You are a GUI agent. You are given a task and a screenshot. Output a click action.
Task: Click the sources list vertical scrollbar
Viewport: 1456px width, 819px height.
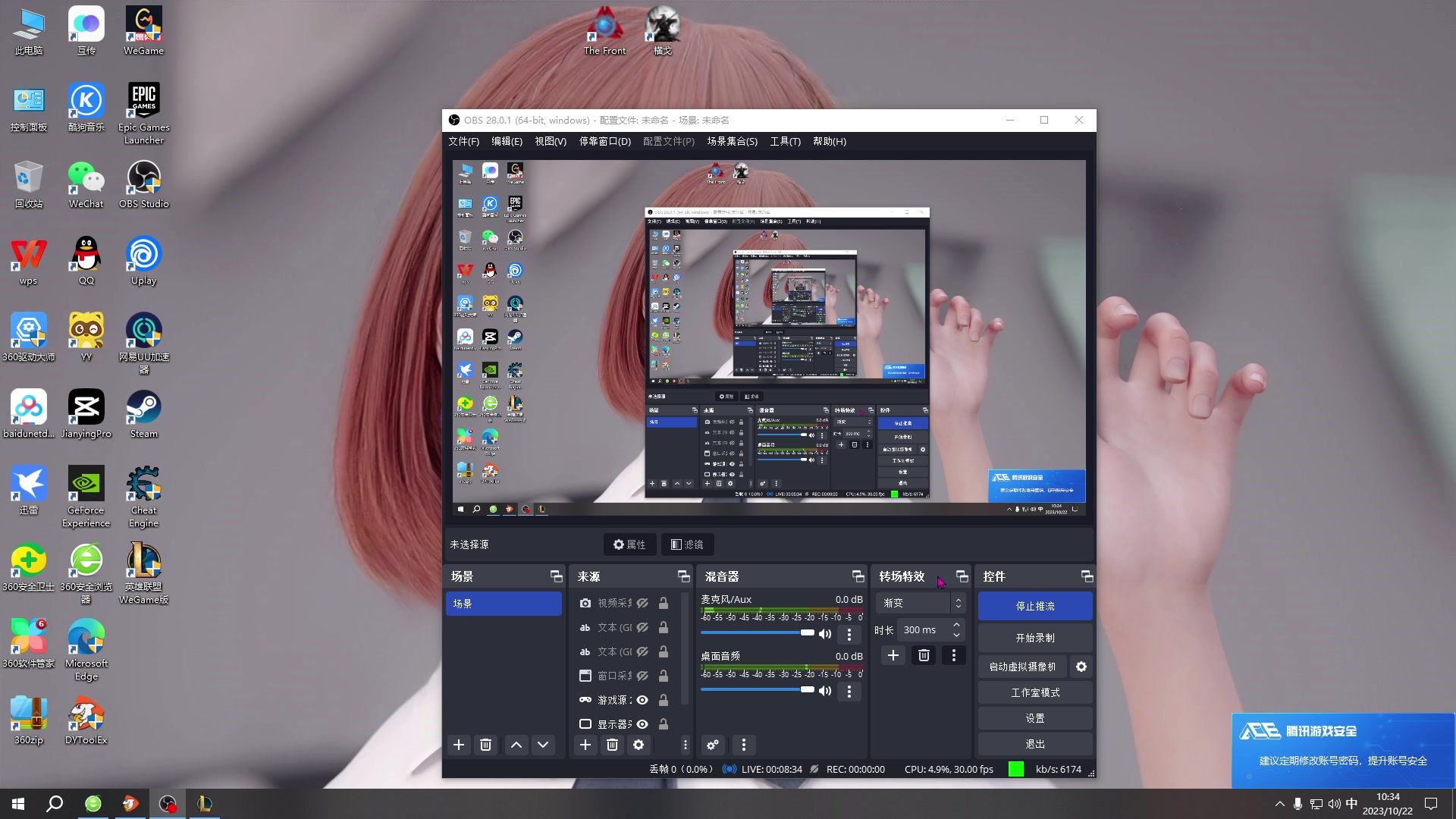click(x=685, y=648)
